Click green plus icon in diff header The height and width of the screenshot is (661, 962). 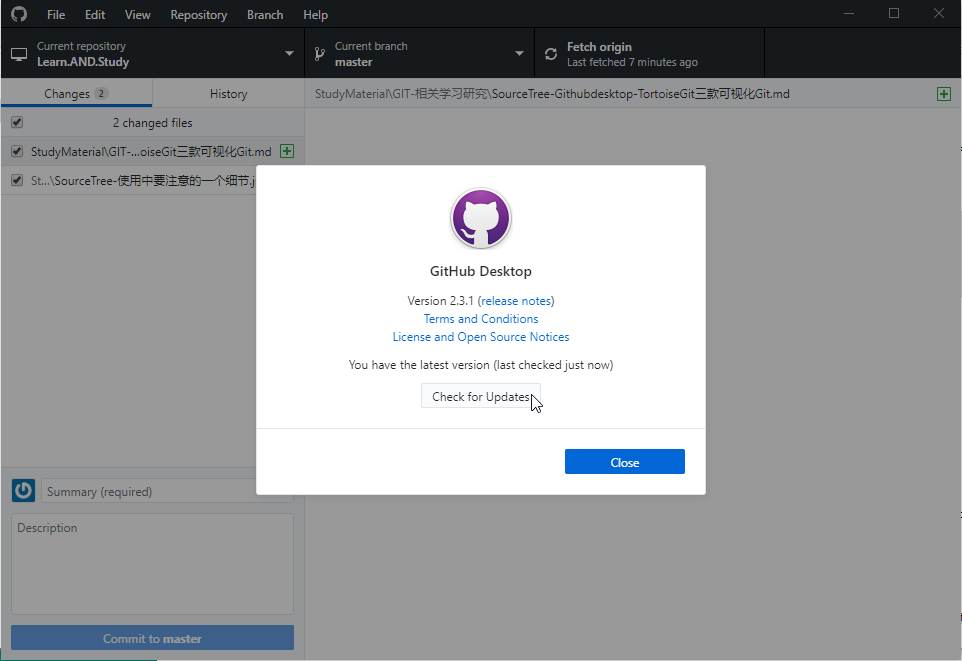(944, 94)
